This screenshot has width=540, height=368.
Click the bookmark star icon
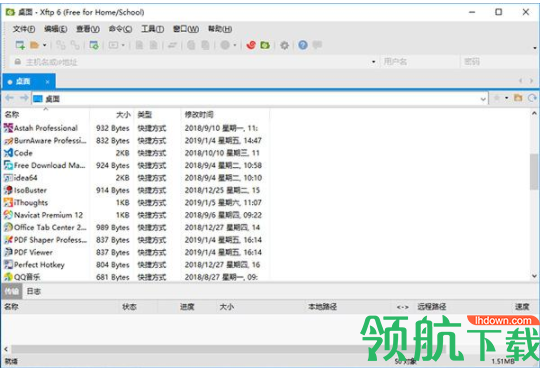[497, 98]
